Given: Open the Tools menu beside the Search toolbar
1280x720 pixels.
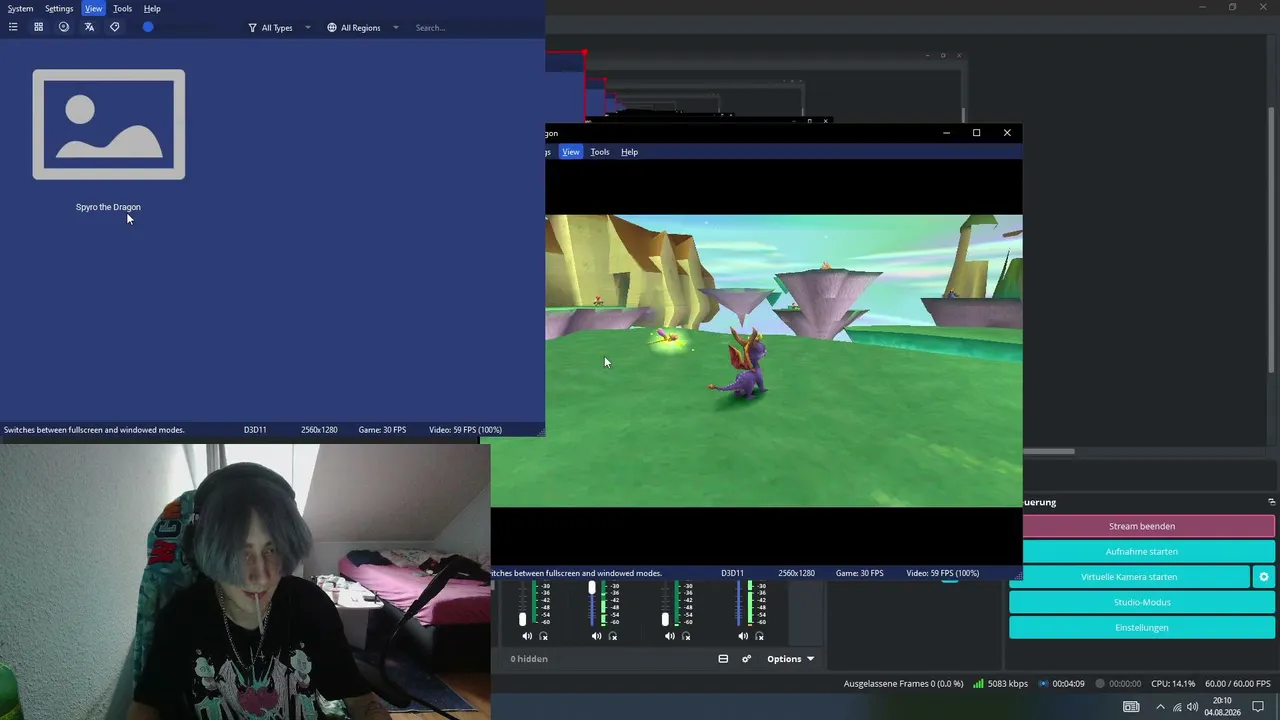Looking at the screenshot, I should 122,8.
